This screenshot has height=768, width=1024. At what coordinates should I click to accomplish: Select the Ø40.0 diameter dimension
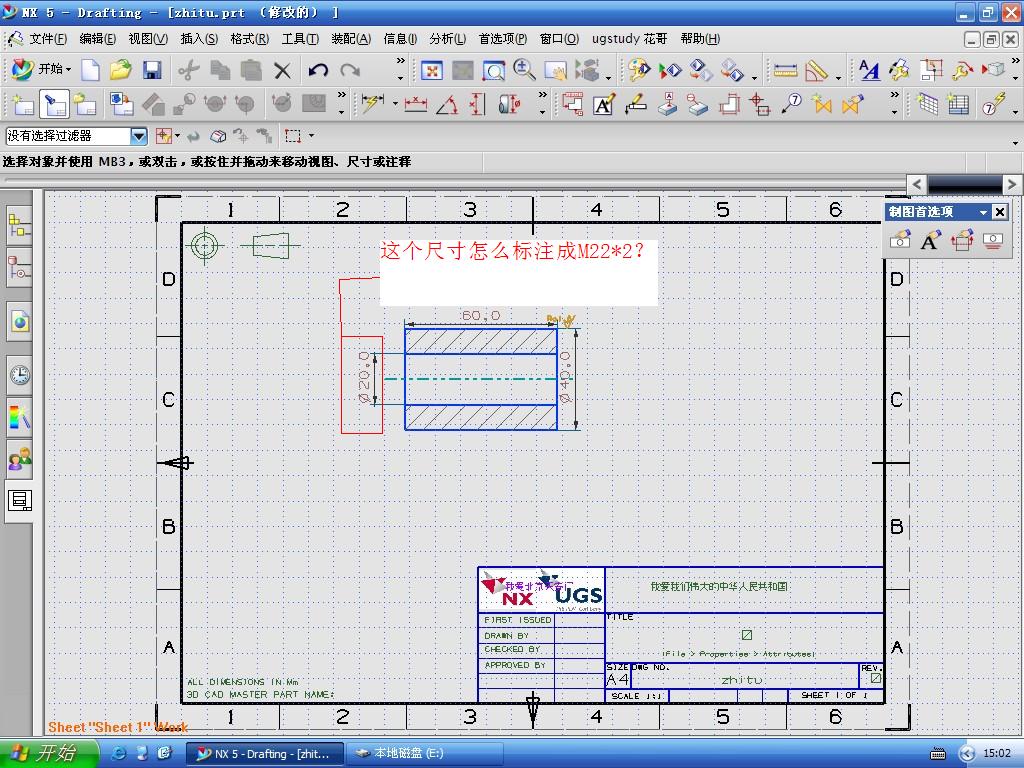pos(566,377)
